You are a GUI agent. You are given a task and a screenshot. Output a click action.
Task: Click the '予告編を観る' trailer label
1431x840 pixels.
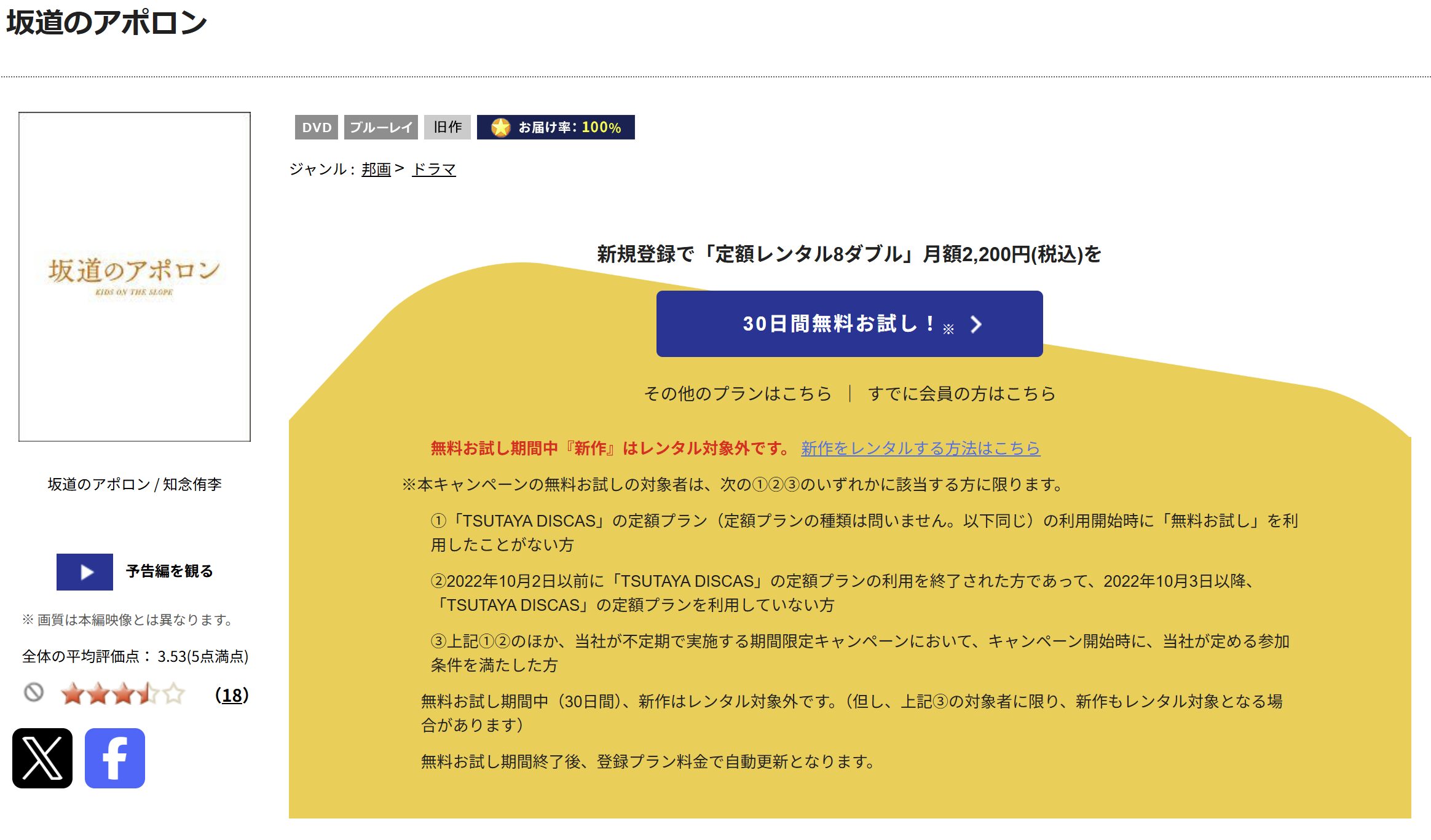(170, 571)
